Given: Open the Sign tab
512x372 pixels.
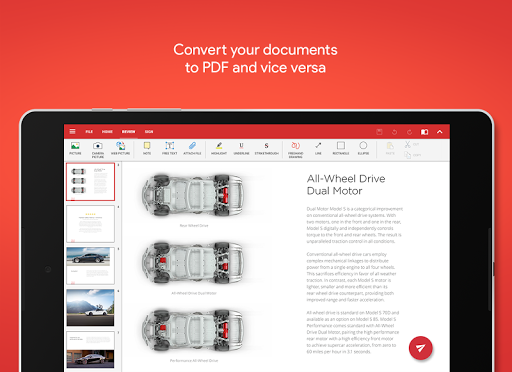Looking at the screenshot, I should tap(149, 132).
